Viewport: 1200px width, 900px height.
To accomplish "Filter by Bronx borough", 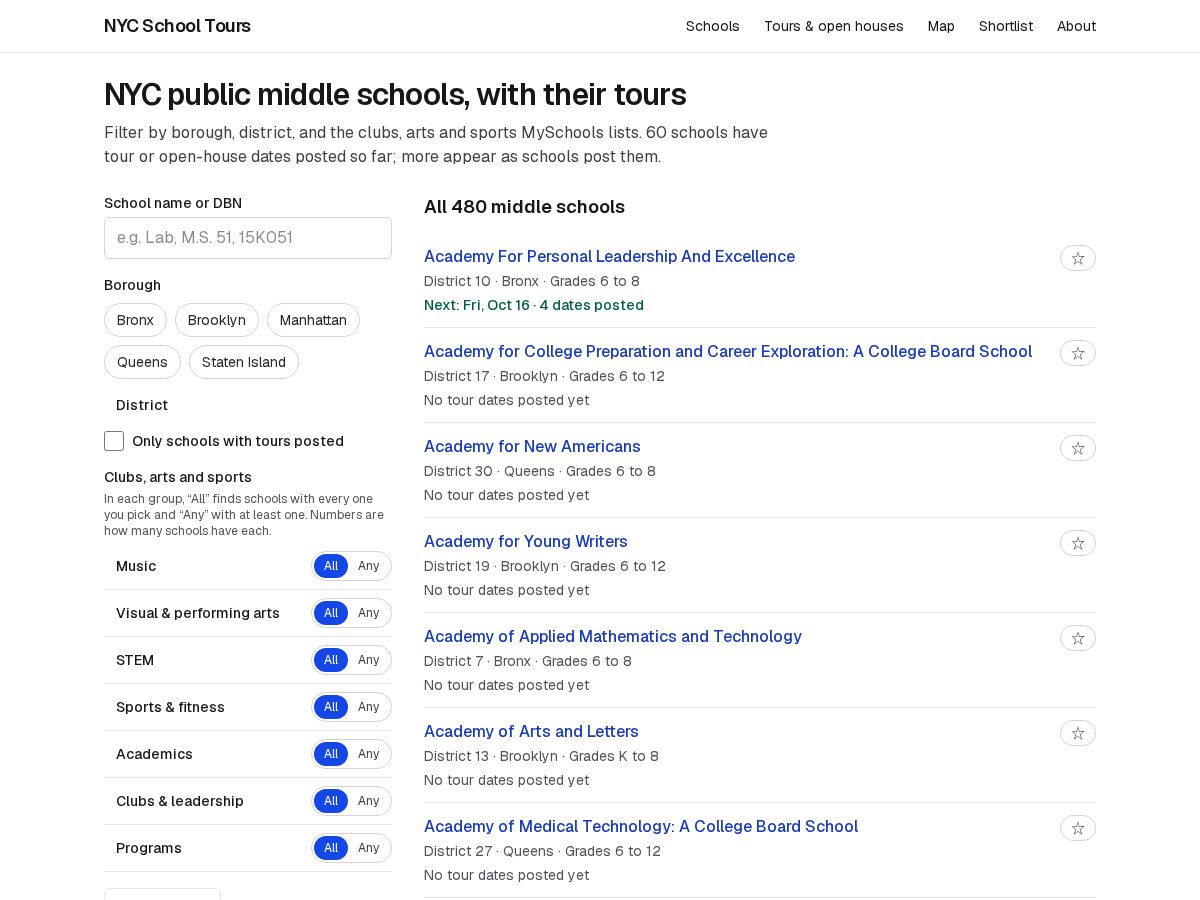I will [x=135, y=320].
